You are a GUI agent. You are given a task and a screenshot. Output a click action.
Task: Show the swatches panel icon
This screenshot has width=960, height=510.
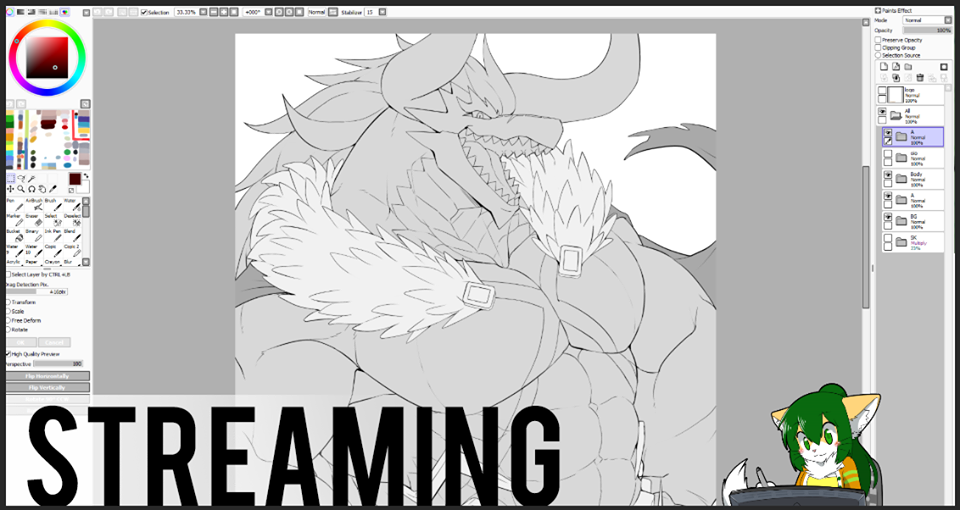coord(65,12)
